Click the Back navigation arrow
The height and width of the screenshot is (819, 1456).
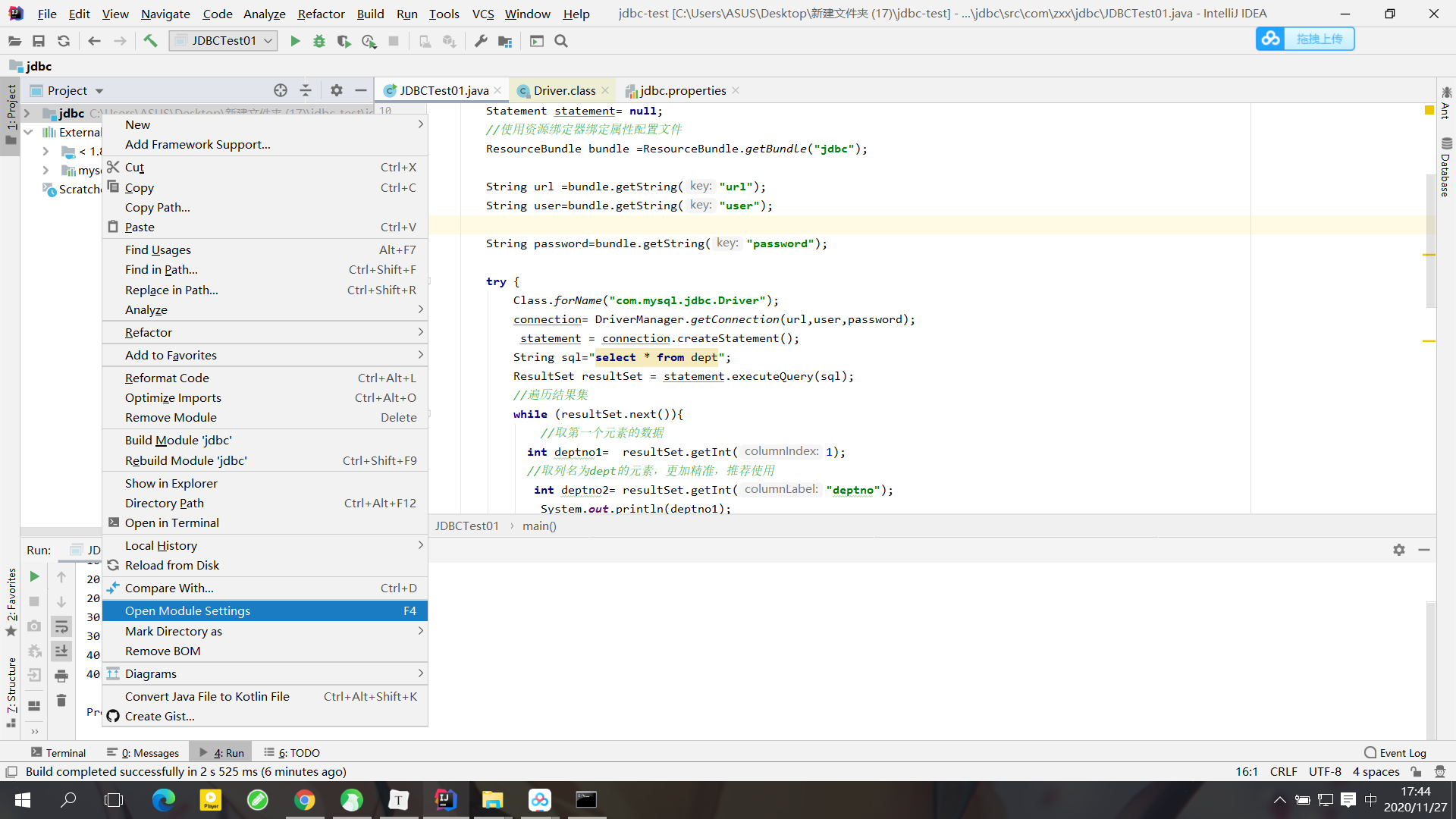pos(94,41)
